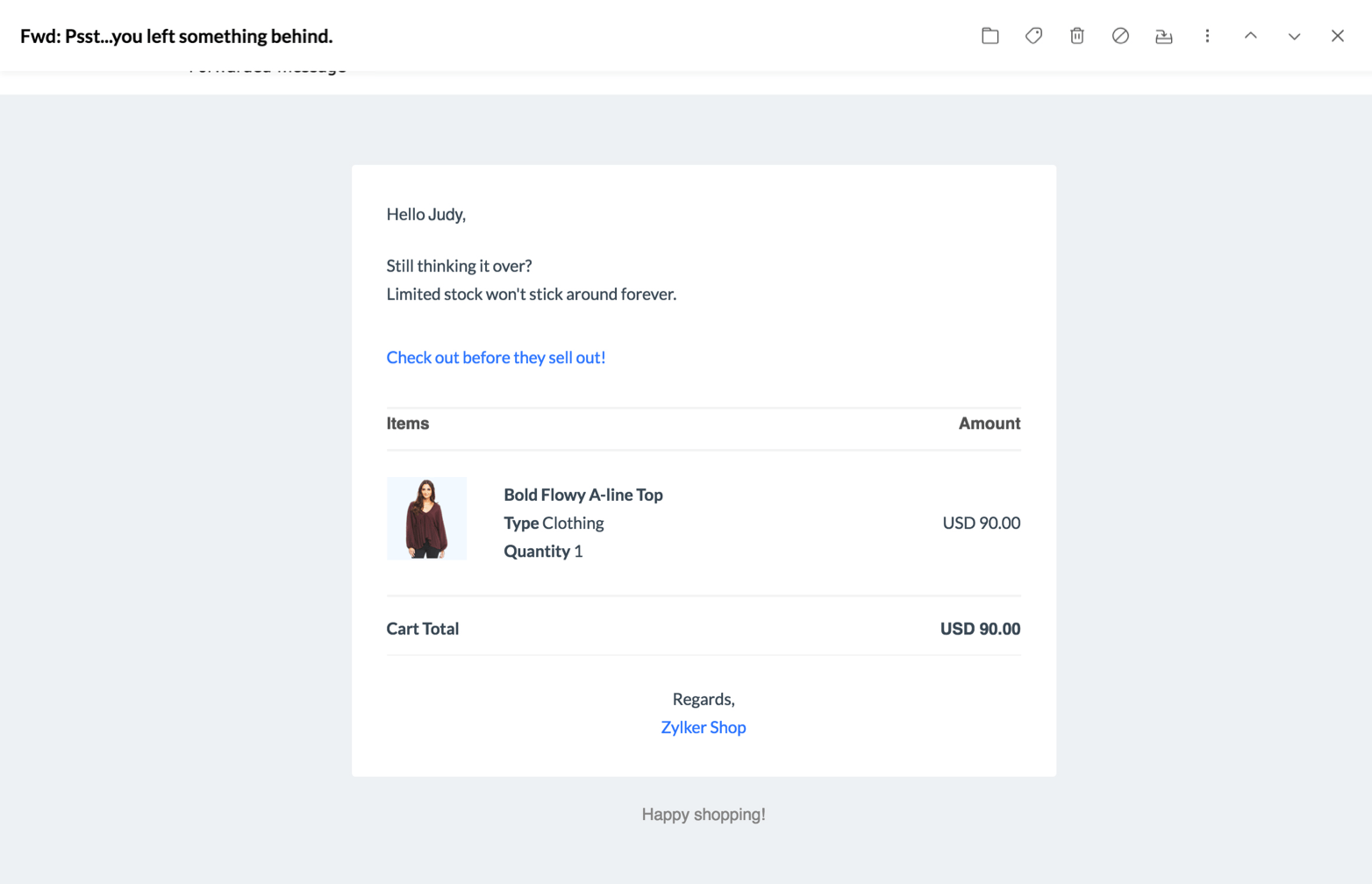Image resolution: width=1372 pixels, height=884 pixels.
Task: Archive this email using the archive icon
Action: [x=1163, y=36]
